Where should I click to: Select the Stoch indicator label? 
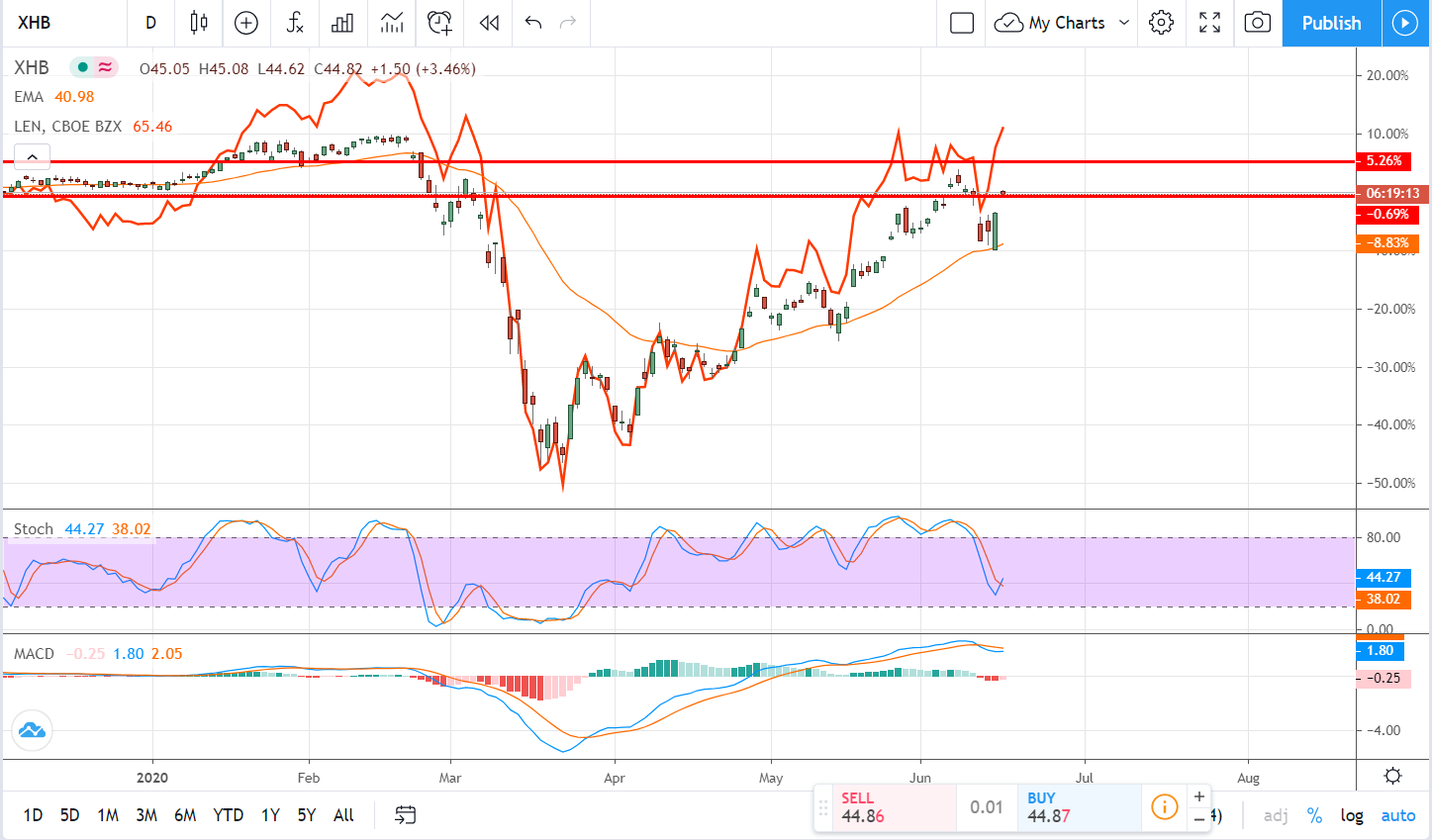pyautogui.click(x=34, y=529)
